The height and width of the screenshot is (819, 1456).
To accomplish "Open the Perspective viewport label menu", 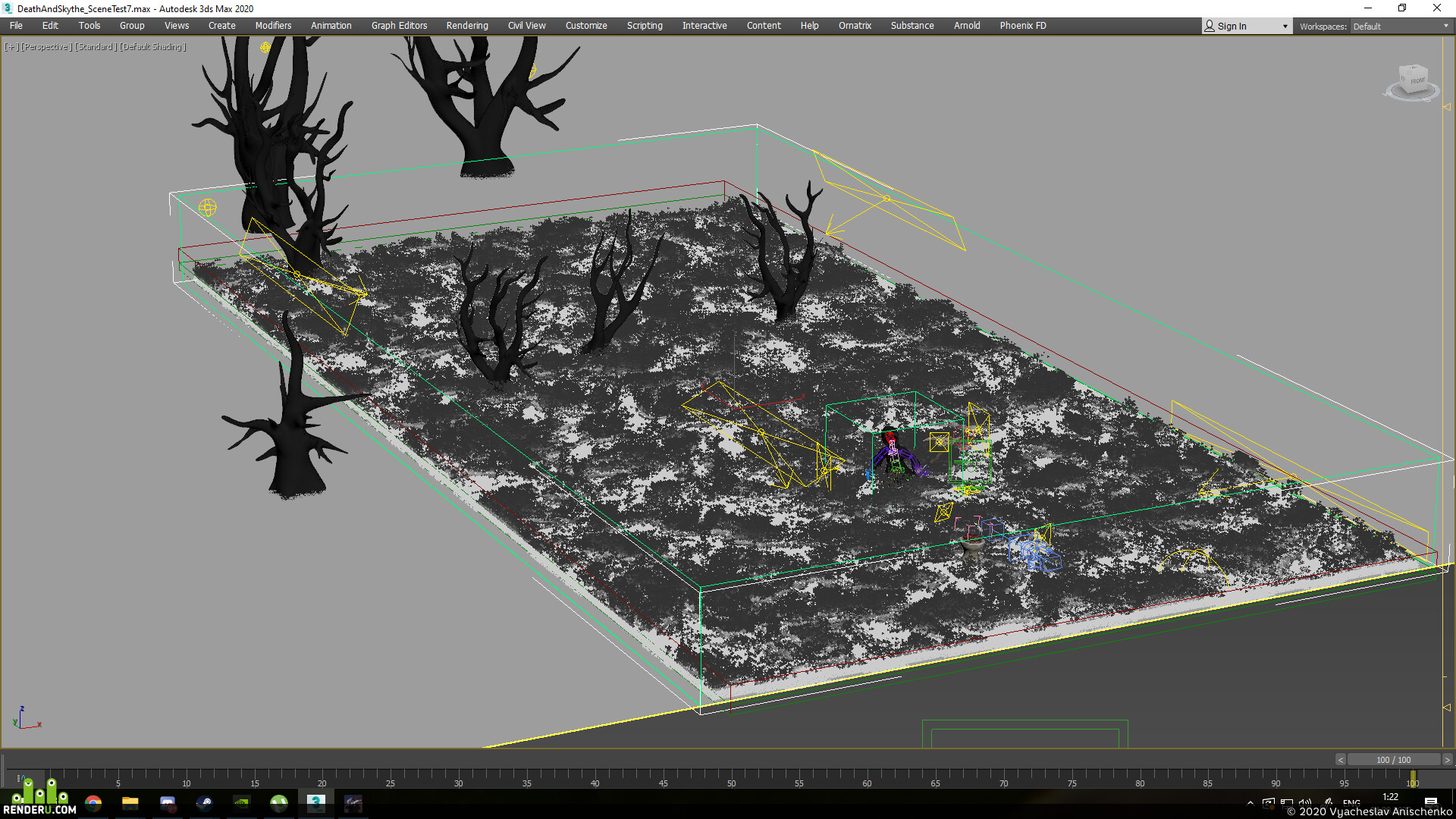I will pyautogui.click(x=46, y=47).
